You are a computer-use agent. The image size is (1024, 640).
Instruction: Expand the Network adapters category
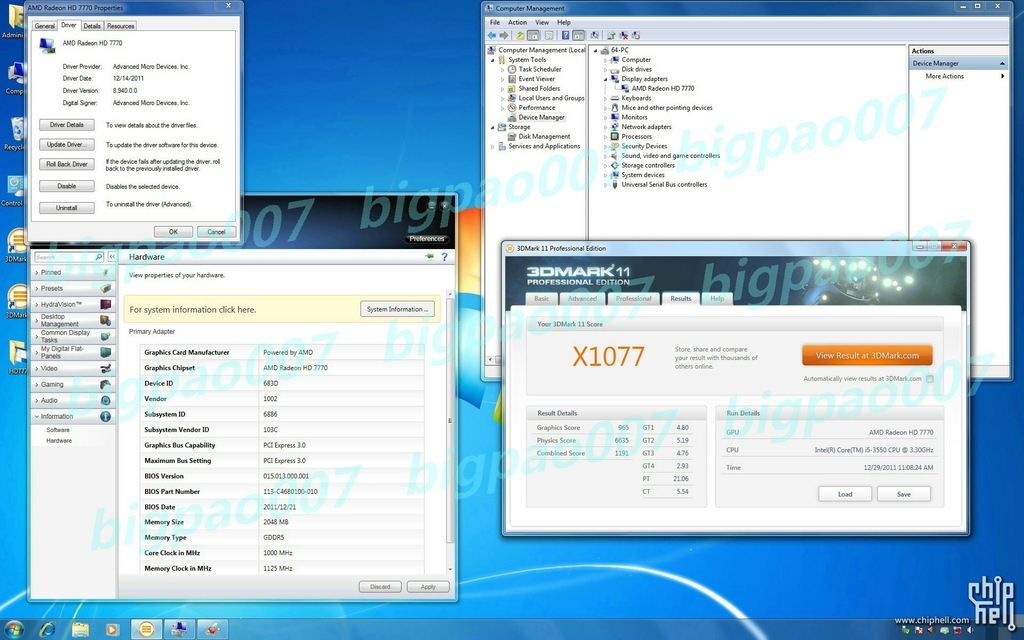point(605,127)
